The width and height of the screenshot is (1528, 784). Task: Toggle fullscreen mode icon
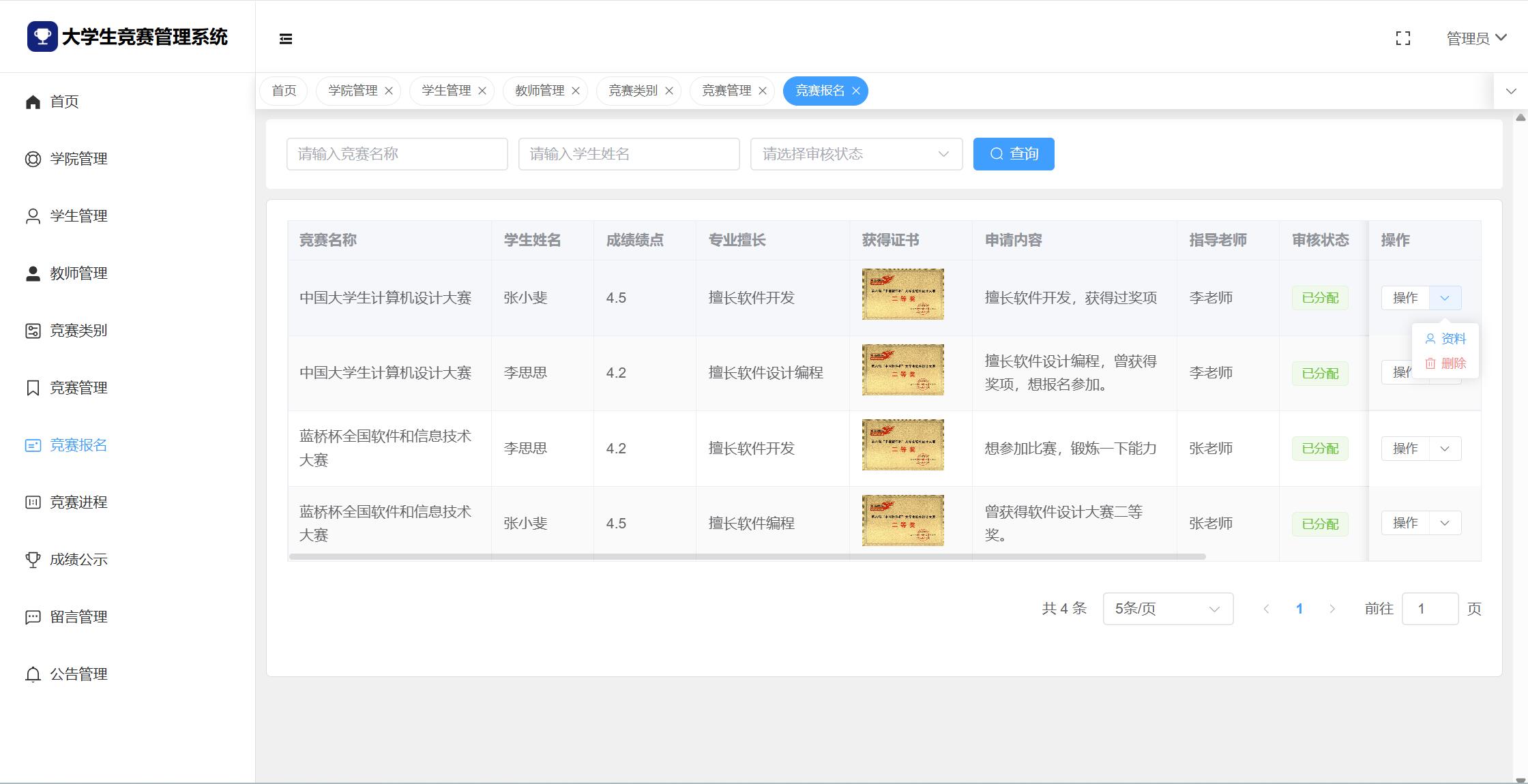(1402, 39)
